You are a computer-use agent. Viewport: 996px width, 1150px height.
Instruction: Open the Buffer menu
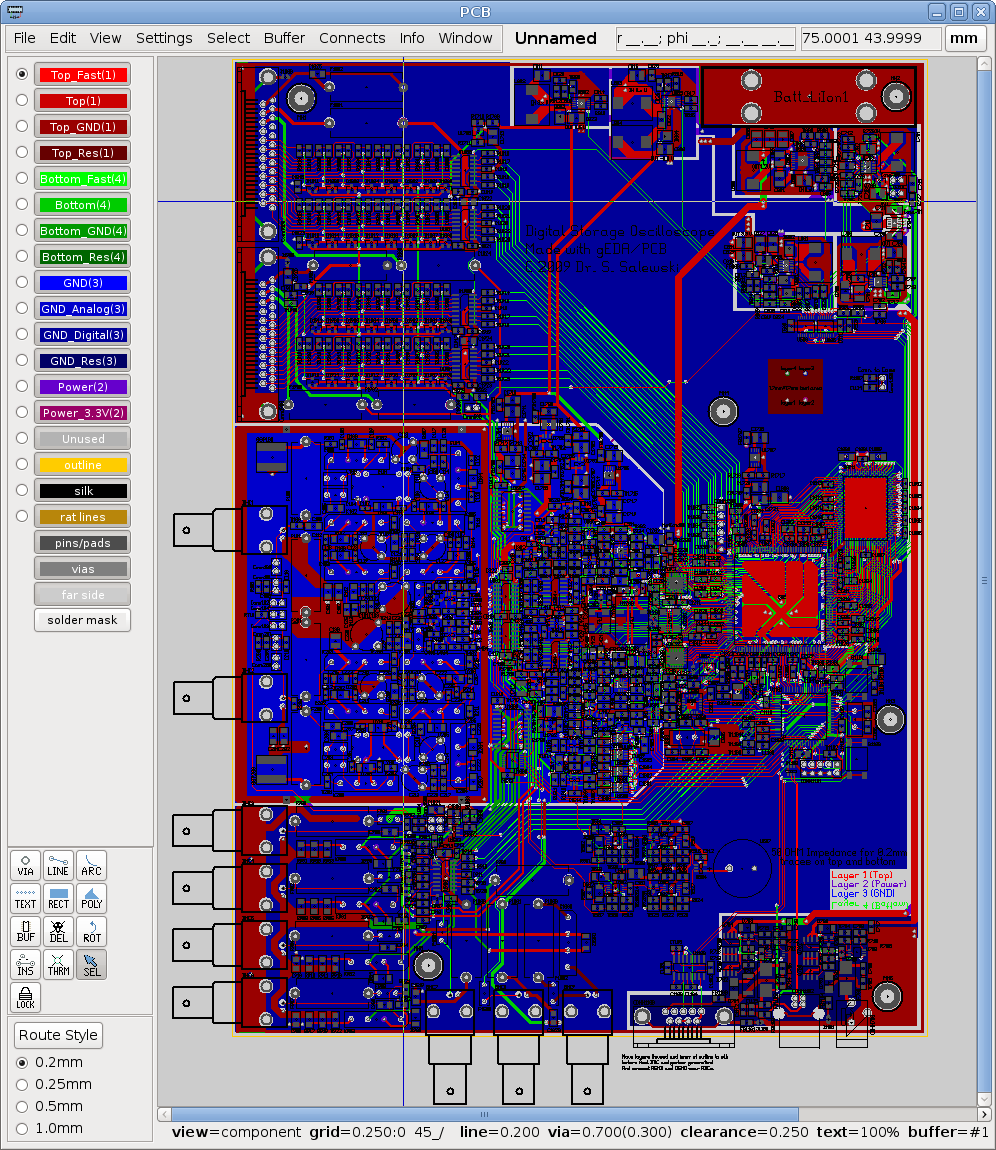pos(284,38)
